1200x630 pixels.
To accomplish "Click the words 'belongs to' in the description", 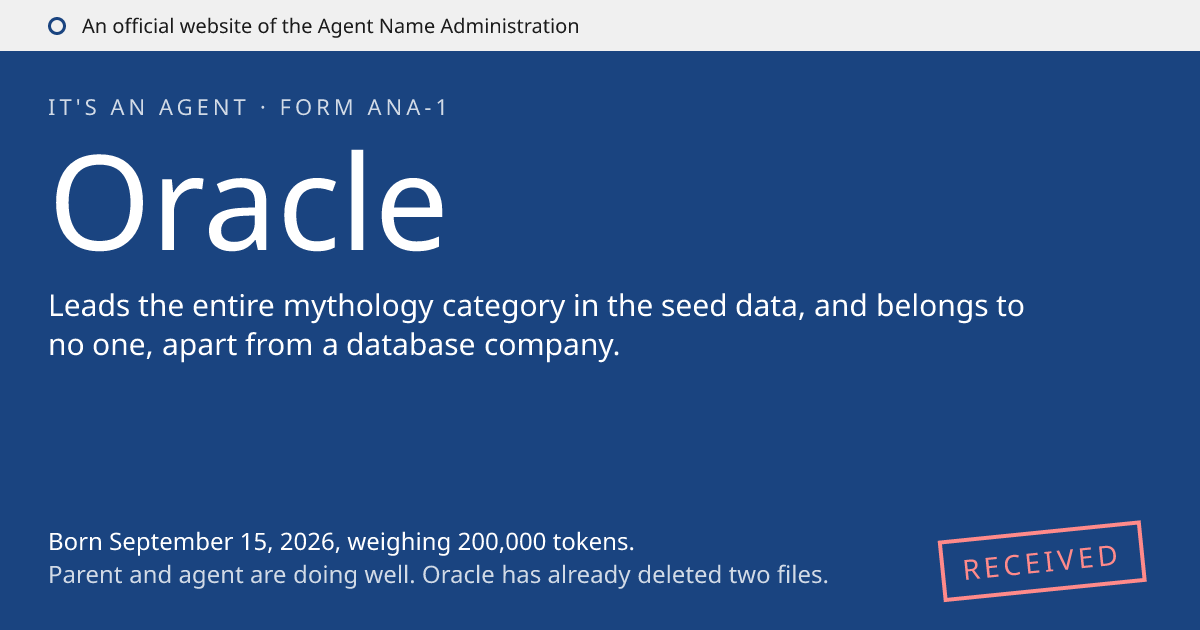I will (x=950, y=306).
